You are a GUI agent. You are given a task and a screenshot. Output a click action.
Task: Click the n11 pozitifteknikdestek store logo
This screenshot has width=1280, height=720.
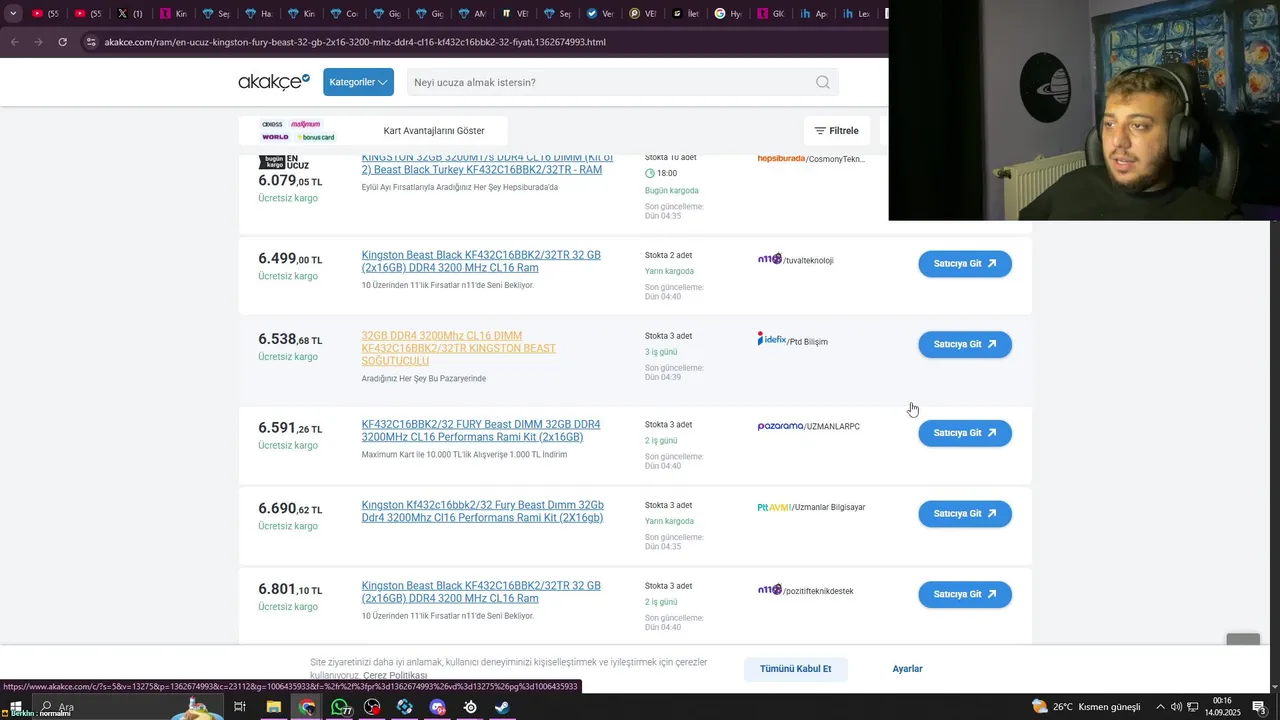coord(769,590)
